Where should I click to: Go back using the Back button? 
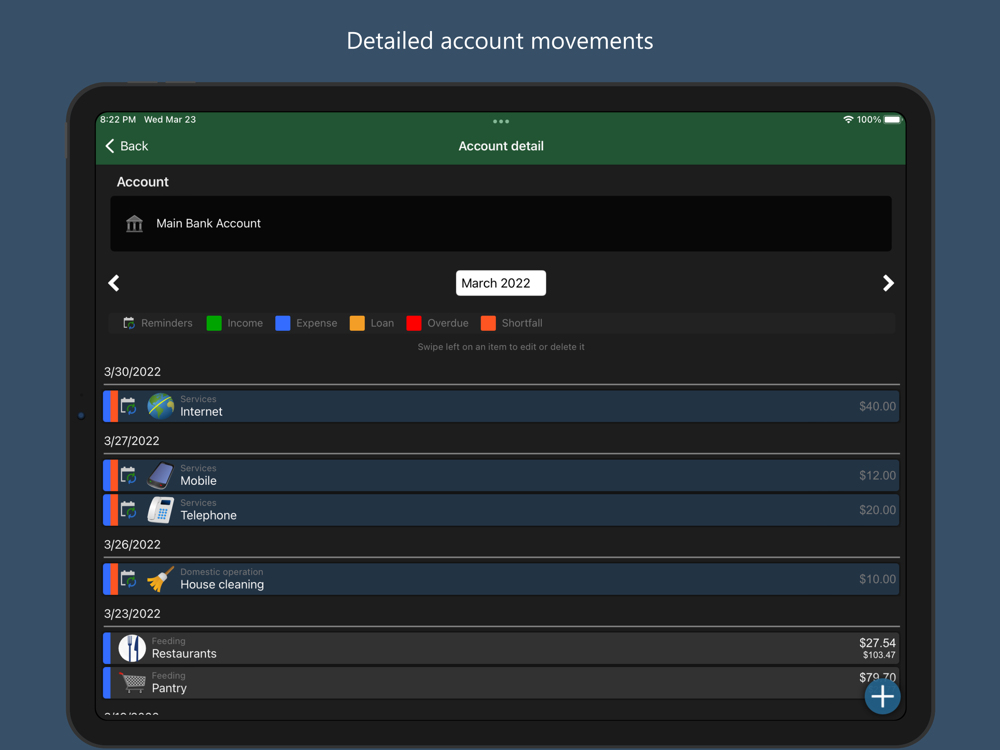click(126, 146)
